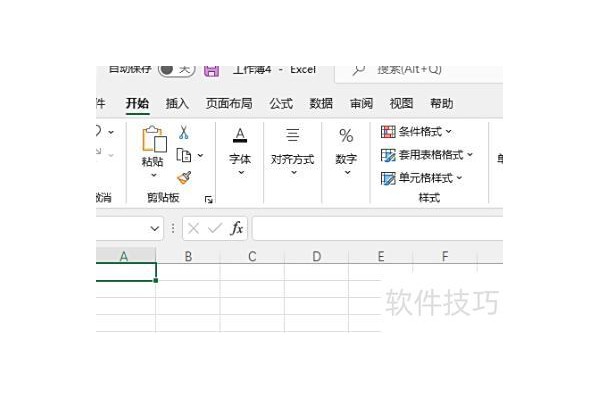Click the formula bar options dots handle

[173, 229]
